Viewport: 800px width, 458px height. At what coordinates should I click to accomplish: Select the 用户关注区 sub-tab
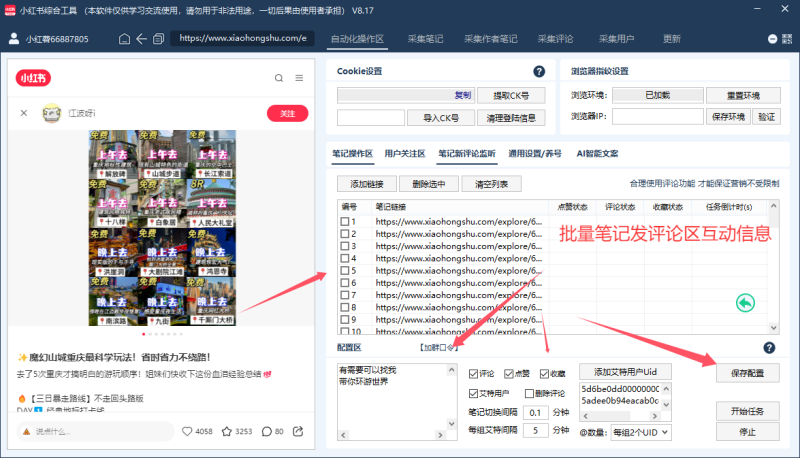pyautogui.click(x=405, y=154)
